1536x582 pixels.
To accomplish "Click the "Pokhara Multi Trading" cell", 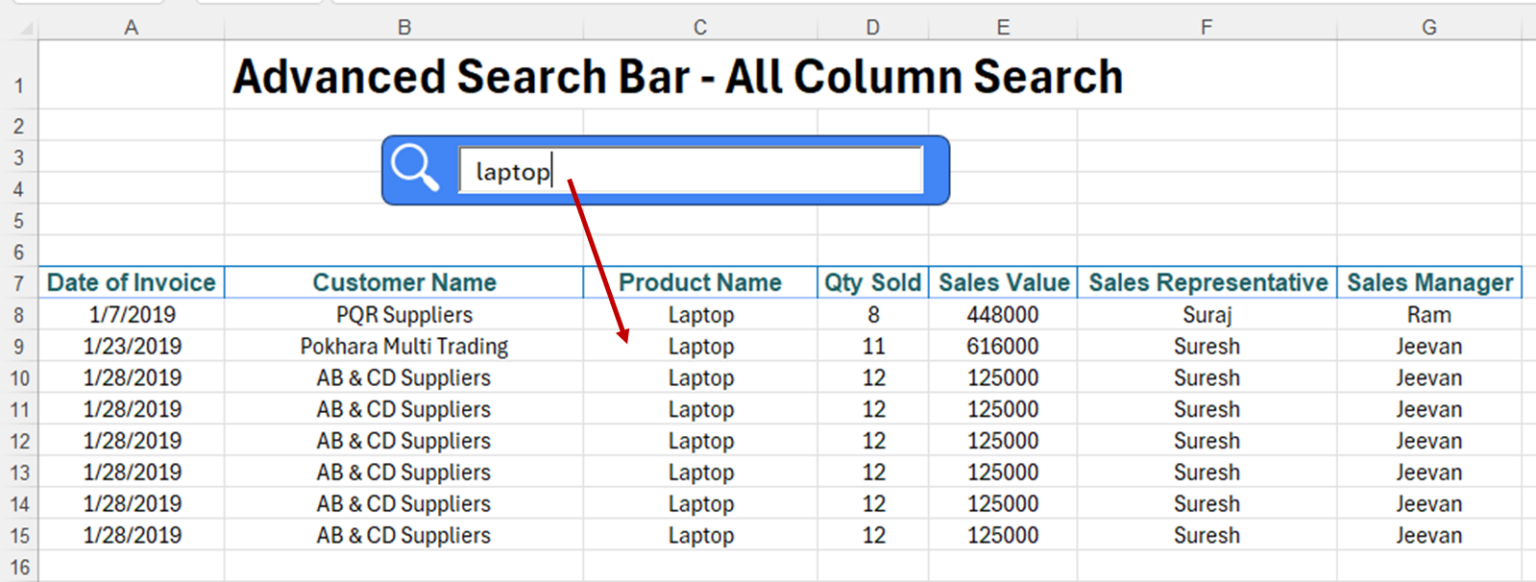I will (404, 347).
